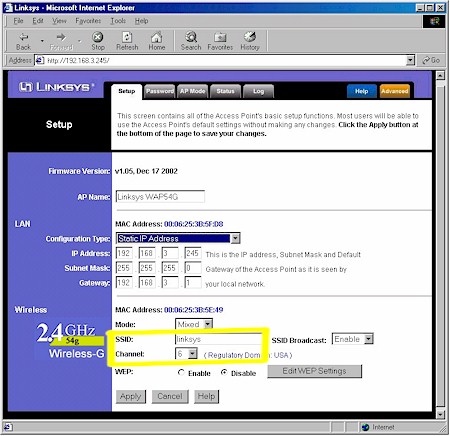Click the Help button next to Cancel
Screen dimensions: 450x436
(x=206, y=396)
